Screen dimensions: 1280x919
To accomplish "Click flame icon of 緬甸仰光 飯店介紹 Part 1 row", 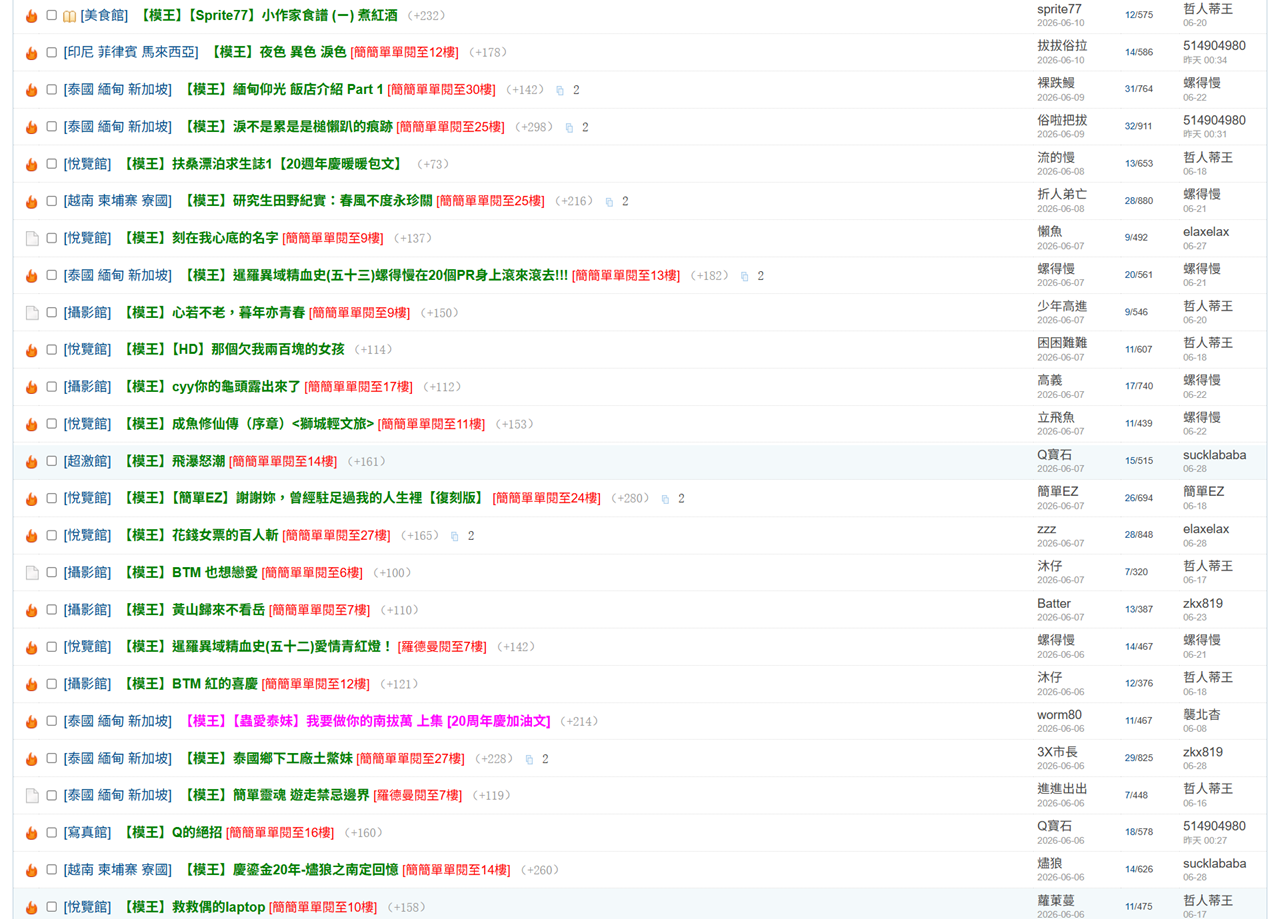I will (x=31, y=90).
